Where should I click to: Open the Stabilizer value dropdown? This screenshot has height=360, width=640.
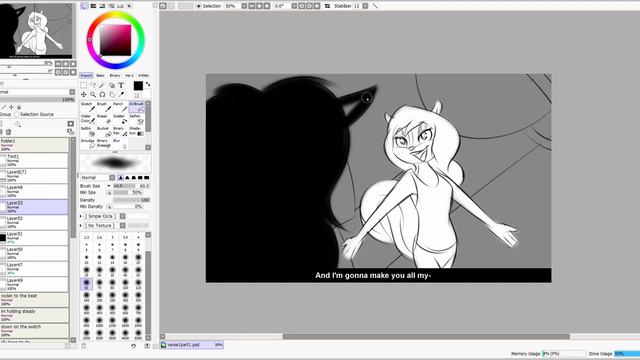[365, 6]
